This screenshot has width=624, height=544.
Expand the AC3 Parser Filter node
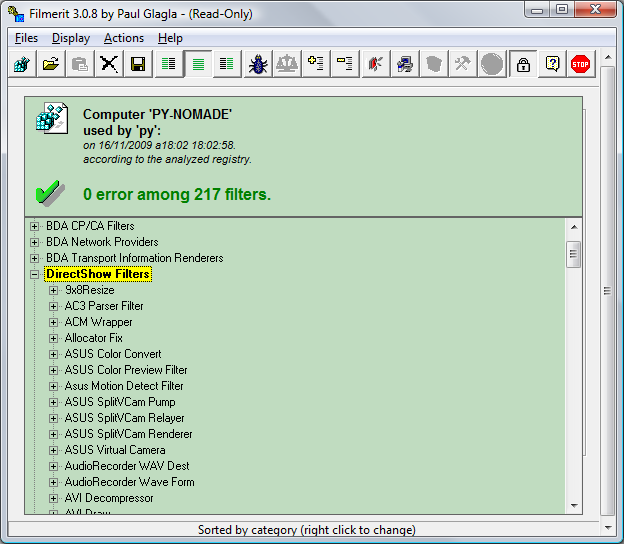click(53, 306)
